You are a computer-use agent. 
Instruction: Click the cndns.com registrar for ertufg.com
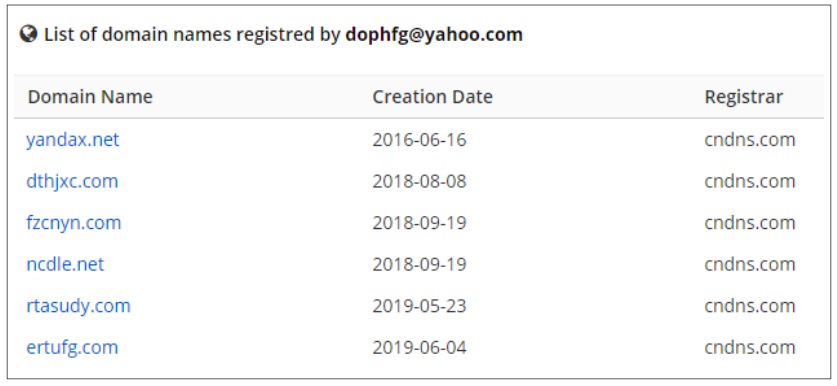pyautogui.click(x=750, y=348)
